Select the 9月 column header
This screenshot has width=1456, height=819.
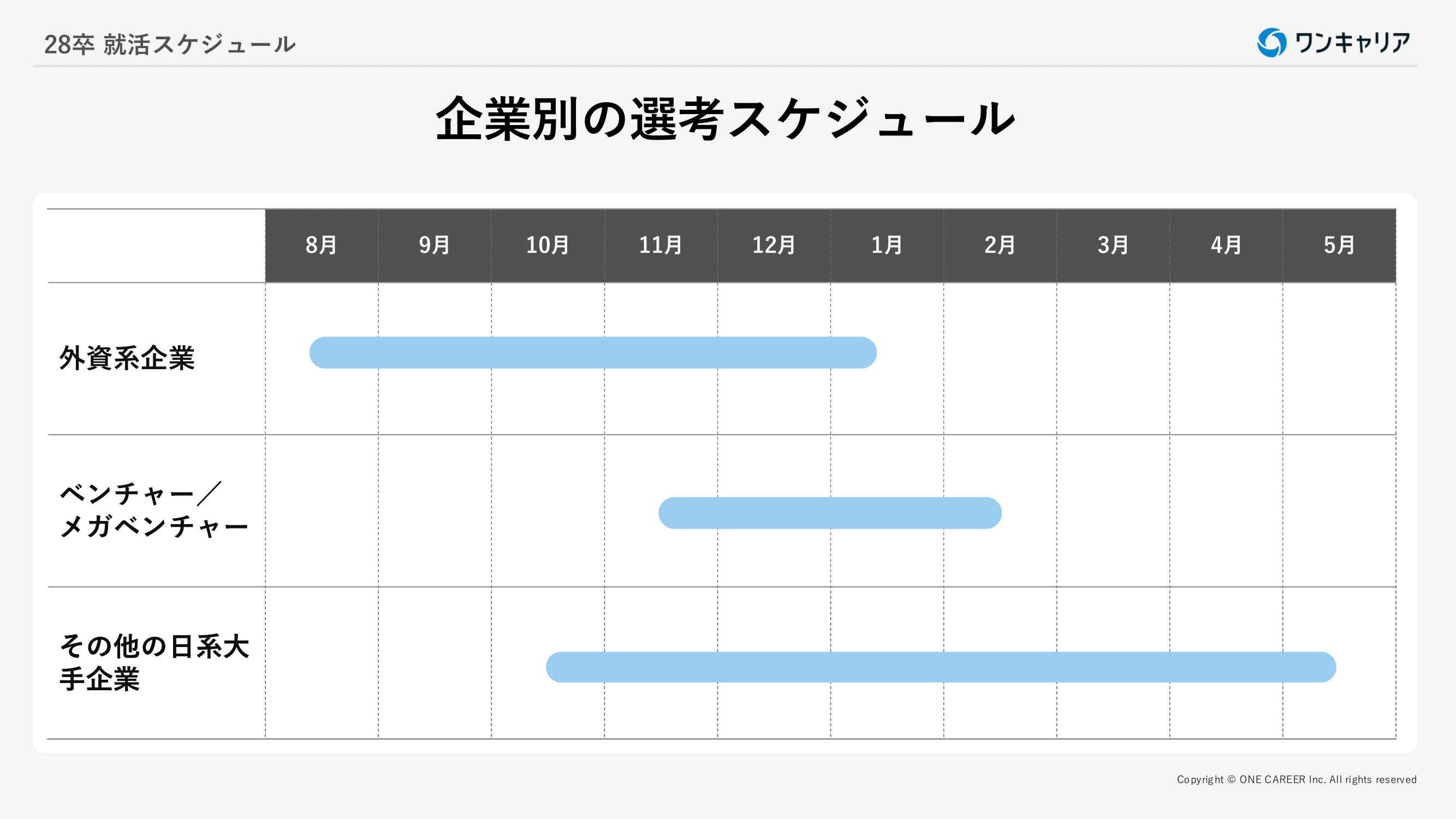pyautogui.click(x=435, y=245)
